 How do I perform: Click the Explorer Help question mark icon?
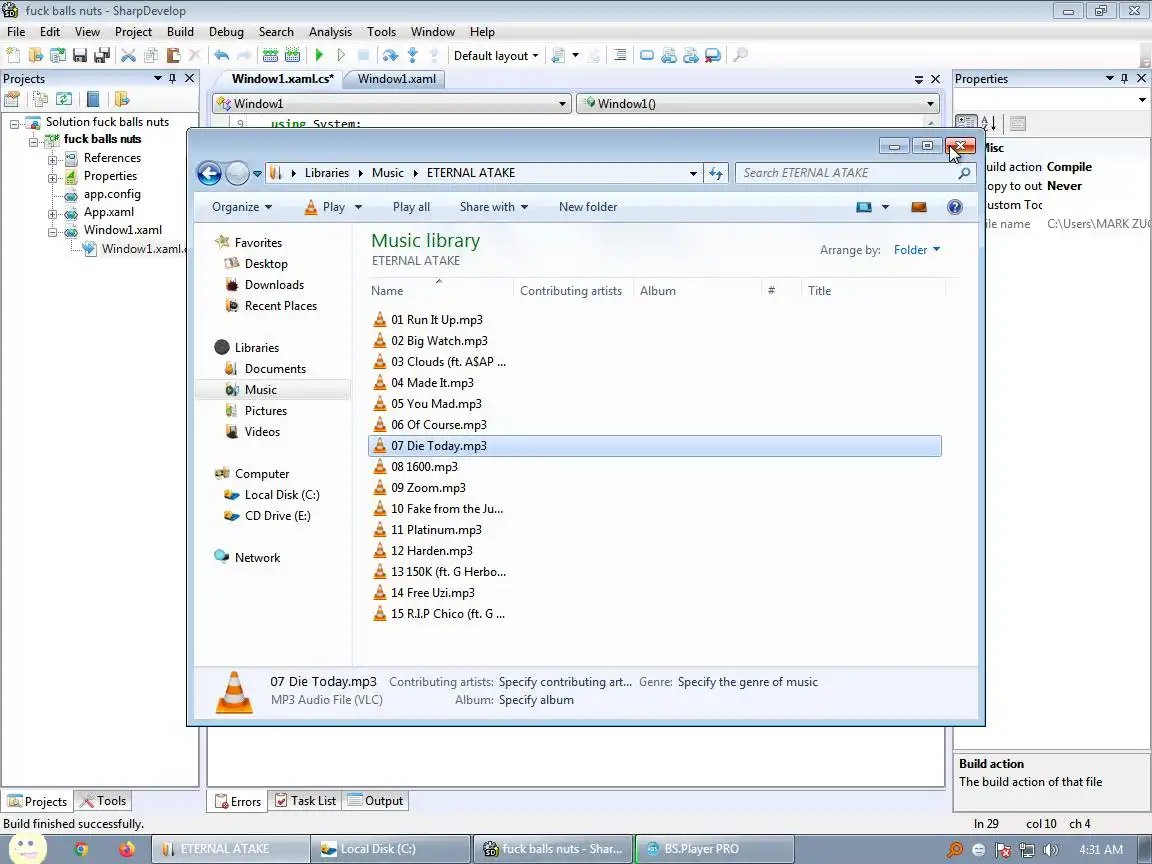pyautogui.click(x=954, y=207)
